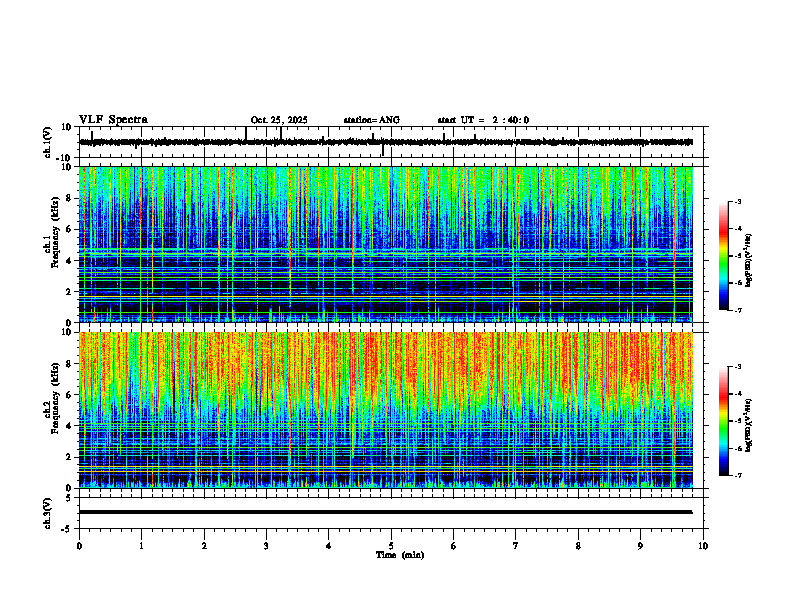Image resolution: width=792 pixels, height=612 pixels.
Task: Click the "7" tick on the time axis
Action: coord(516,546)
